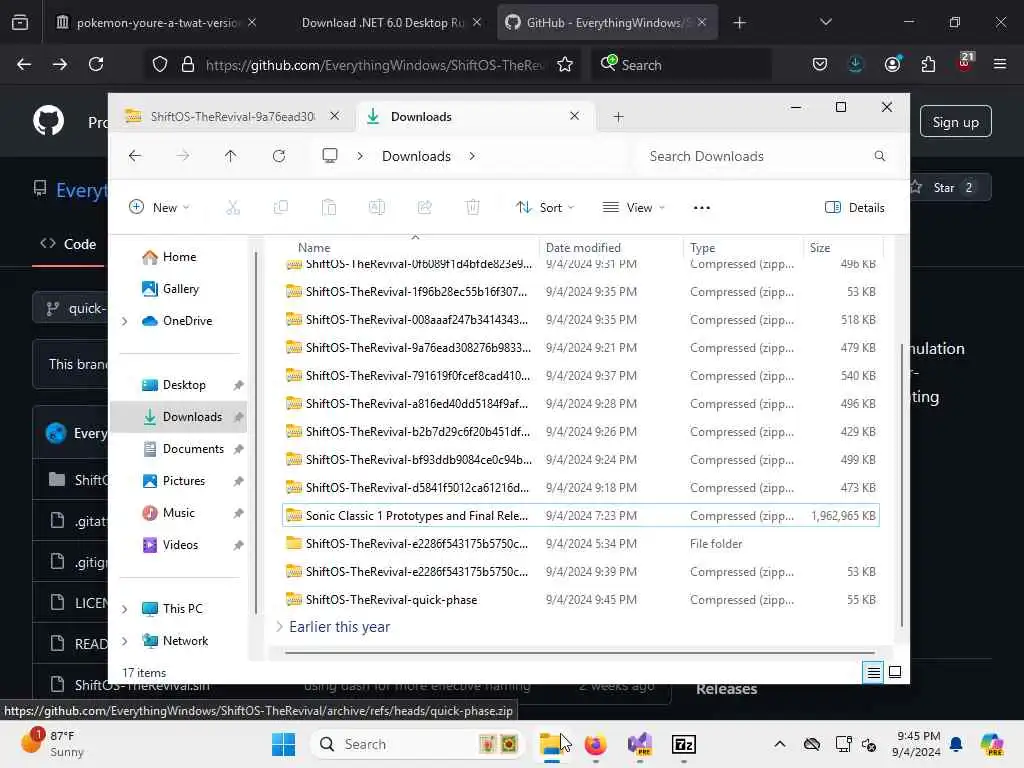Open Windows Start menu
This screenshot has height=768, width=1024.
tap(283, 744)
